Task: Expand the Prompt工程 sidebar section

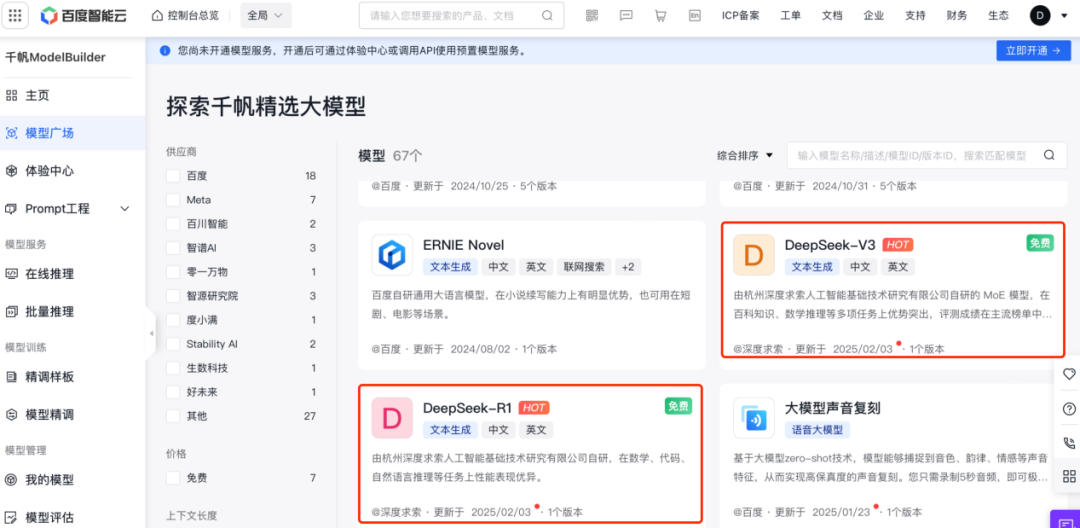Action: pos(125,209)
